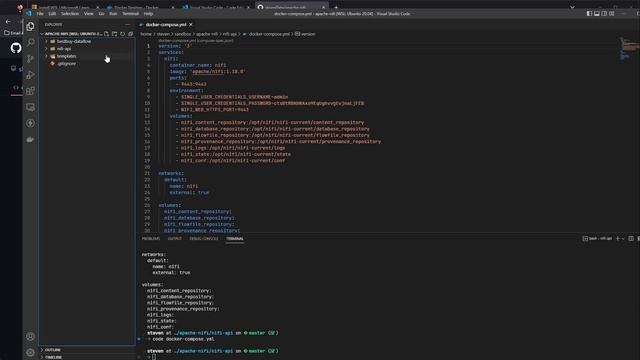Close the docker-compose.yml editor tab
This screenshot has height=360, width=640.
click(191, 24)
